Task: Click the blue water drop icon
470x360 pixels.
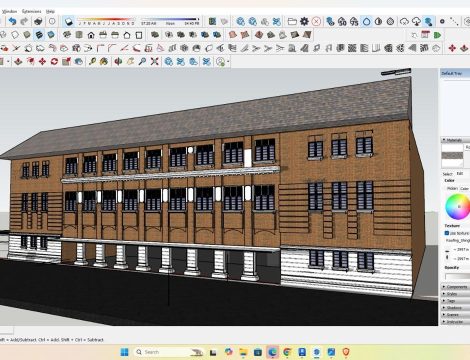Action: [366, 22]
